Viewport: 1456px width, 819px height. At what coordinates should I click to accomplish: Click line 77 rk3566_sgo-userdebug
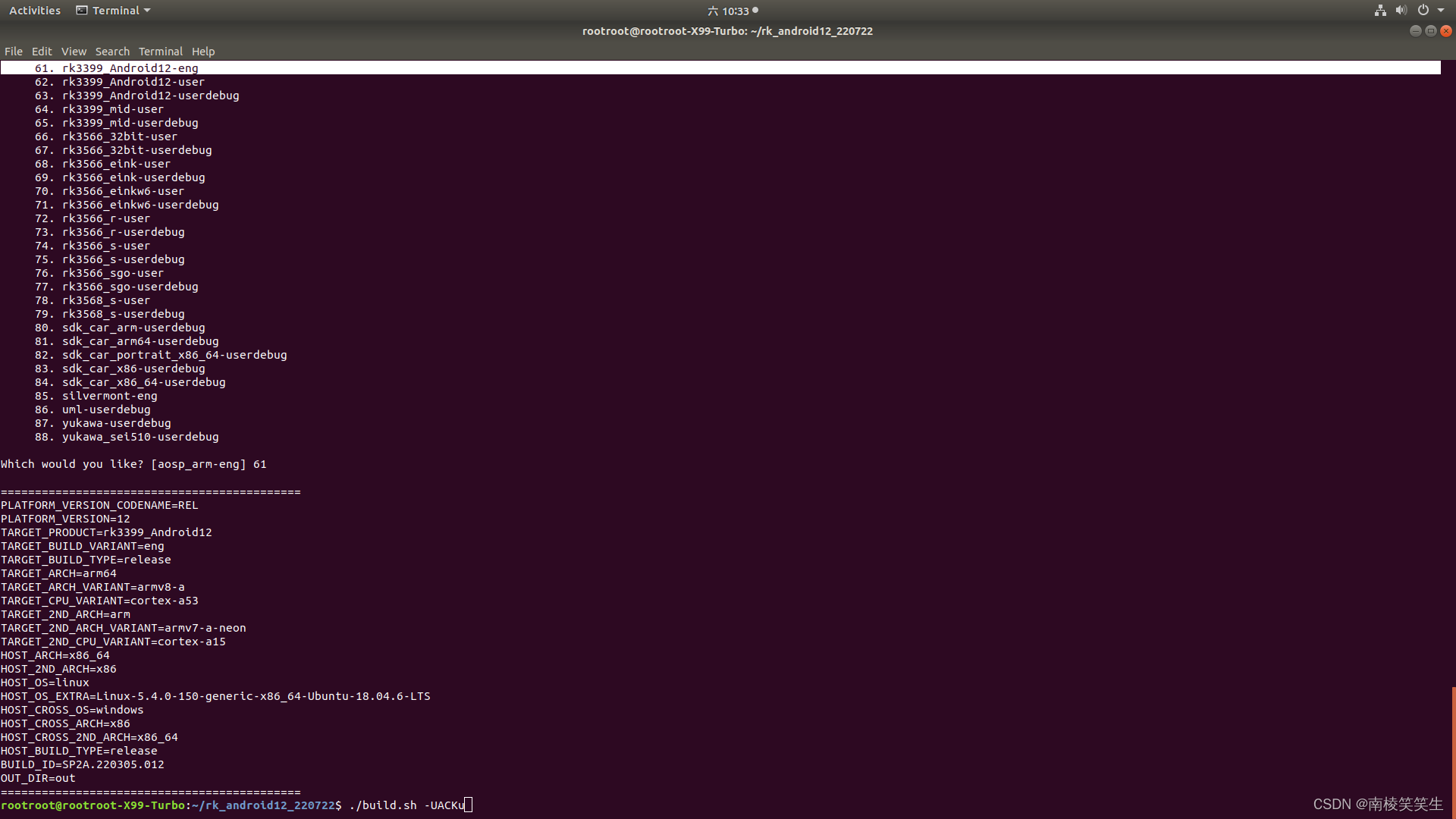pos(117,287)
